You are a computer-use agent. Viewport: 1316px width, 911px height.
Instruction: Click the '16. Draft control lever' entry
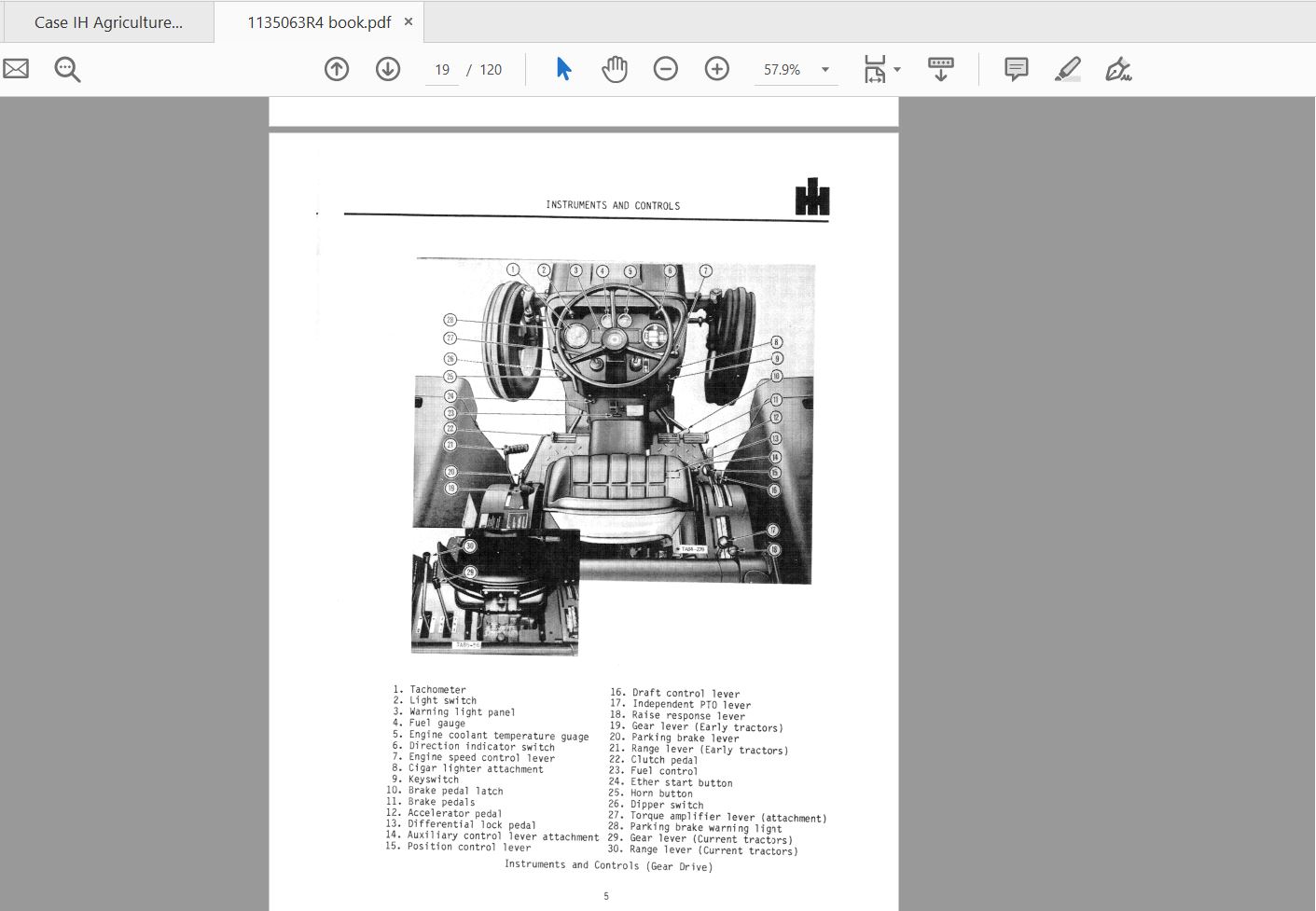[x=675, y=693]
